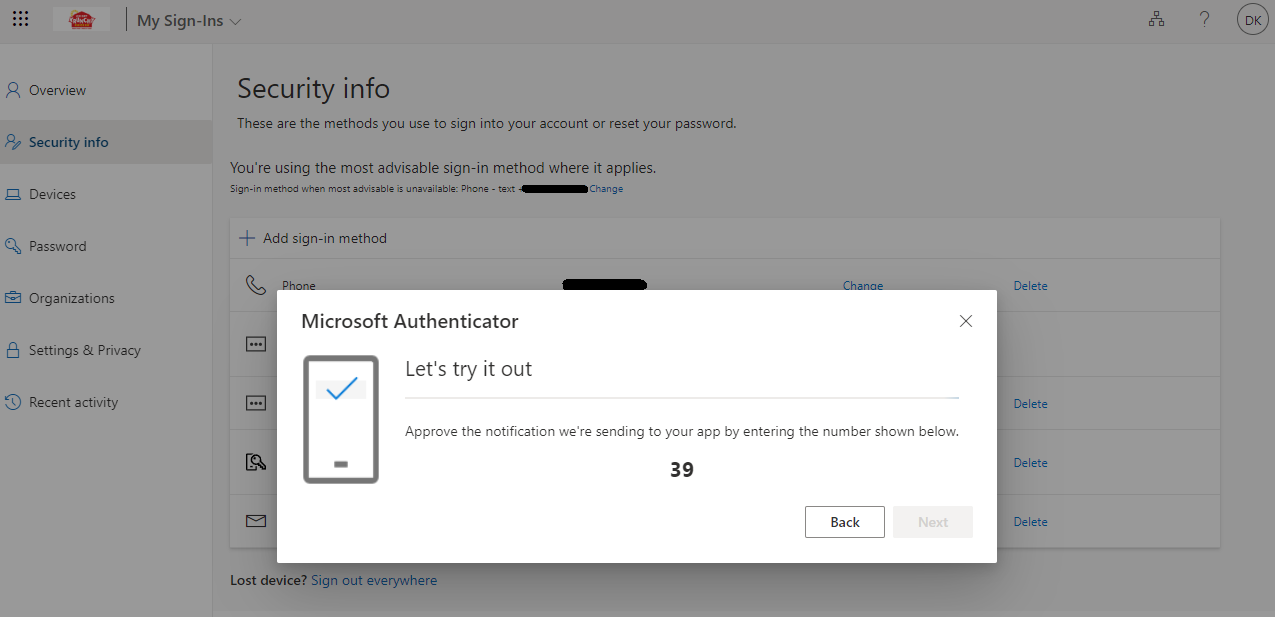The width and height of the screenshot is (1275, 617).
Task: Open Password page in sidebar
Action: pyautogui.click(x=57, y=246)
